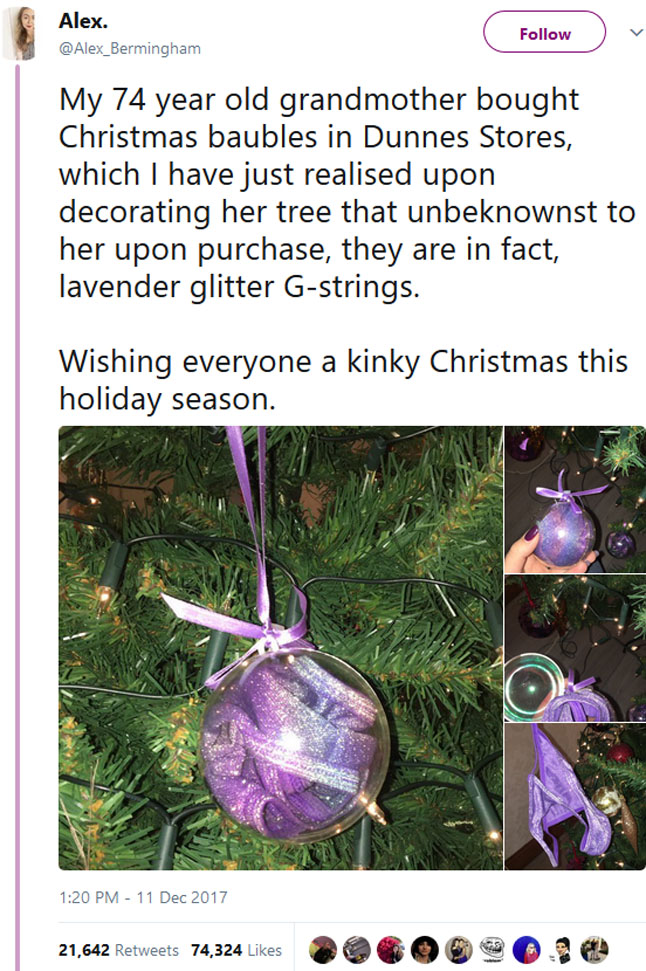Open the @Alex_Bermingham handle link
Viewport: 646px width, 971px height.
(x=129, y=48)
